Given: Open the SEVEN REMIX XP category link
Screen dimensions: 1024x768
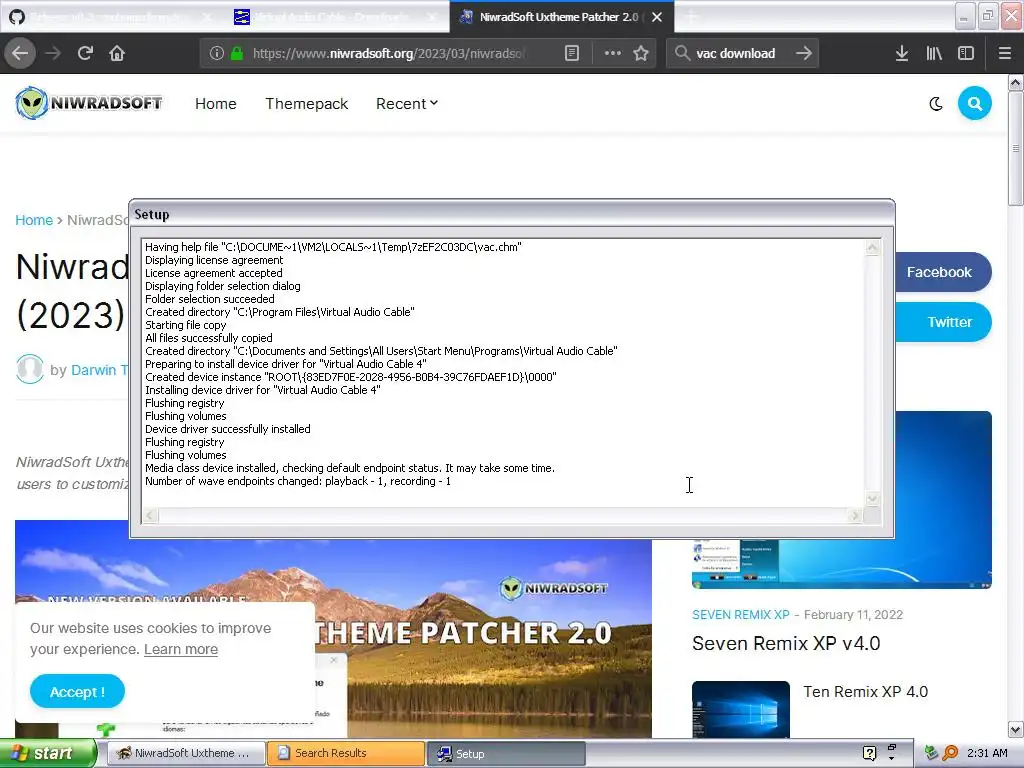Looking at the screenshot, I should coord(741,615).
